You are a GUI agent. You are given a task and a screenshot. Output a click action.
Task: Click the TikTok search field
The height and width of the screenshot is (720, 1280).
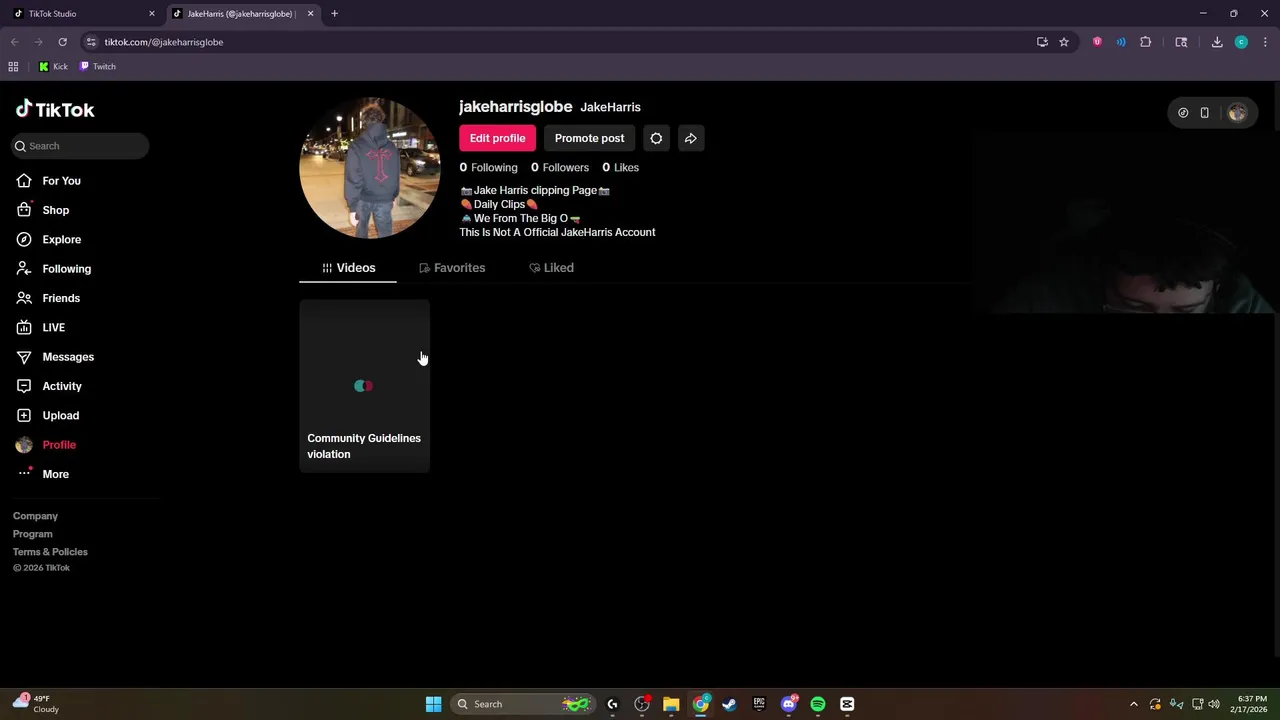80,146
